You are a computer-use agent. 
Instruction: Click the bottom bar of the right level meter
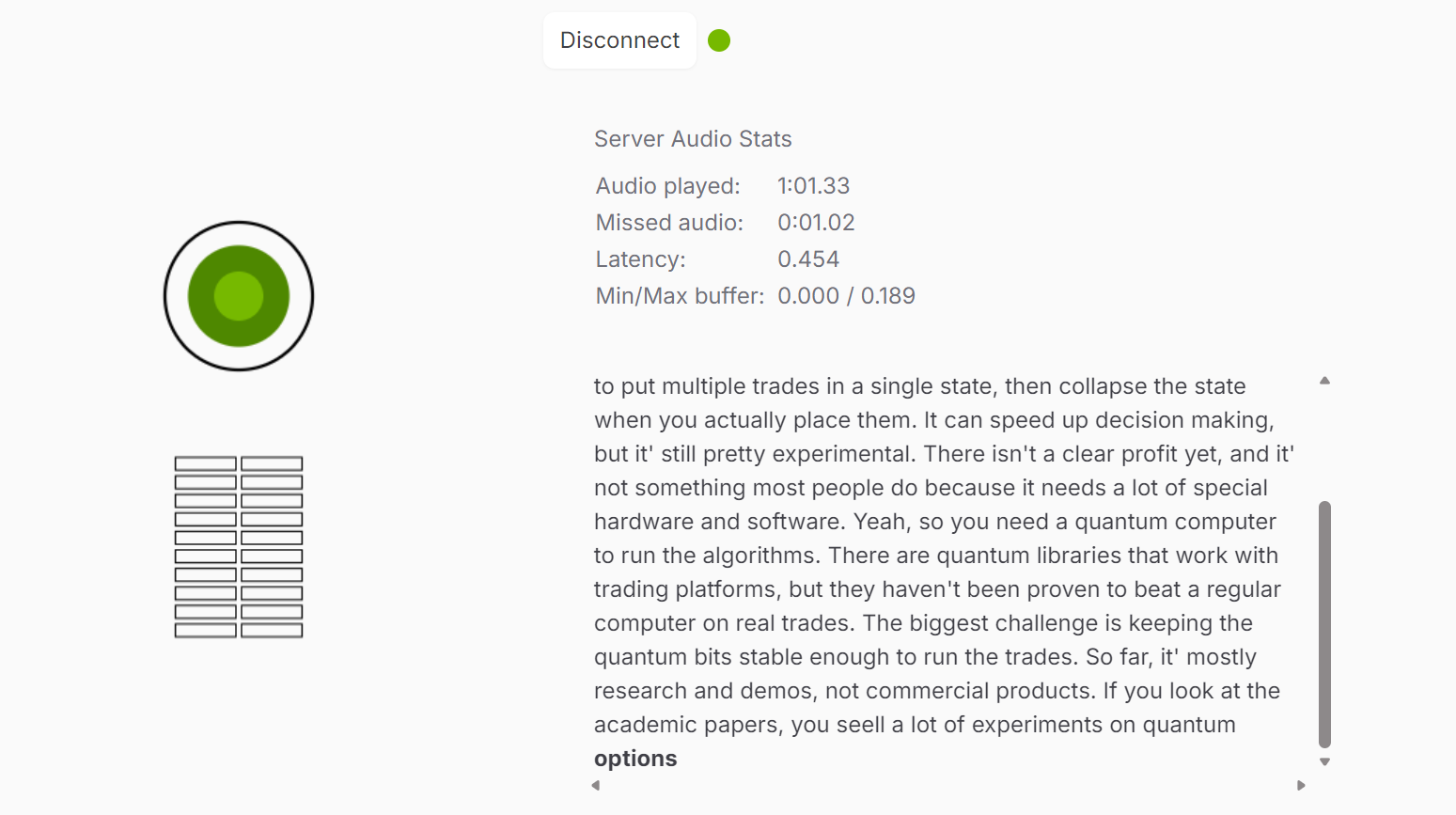click(272, 631)
